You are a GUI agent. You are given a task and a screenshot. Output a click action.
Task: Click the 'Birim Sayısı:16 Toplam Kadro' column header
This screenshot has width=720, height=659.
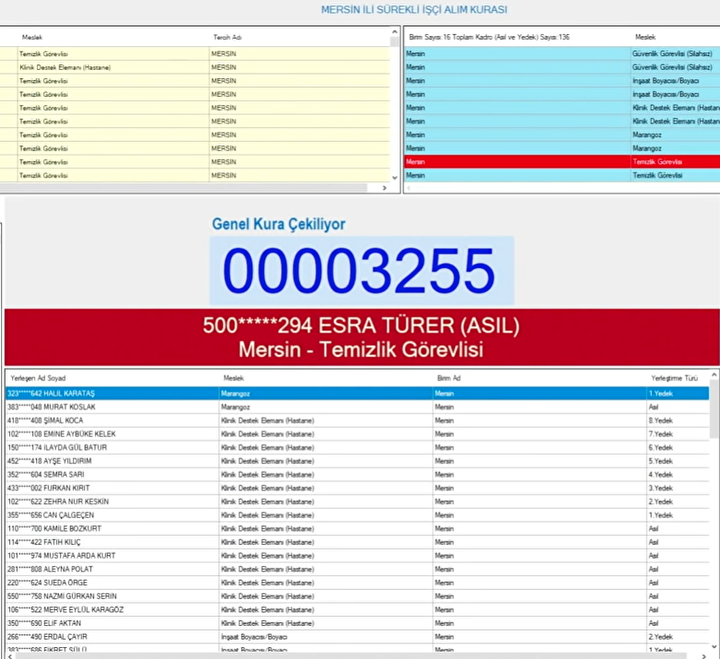(489, 37)
